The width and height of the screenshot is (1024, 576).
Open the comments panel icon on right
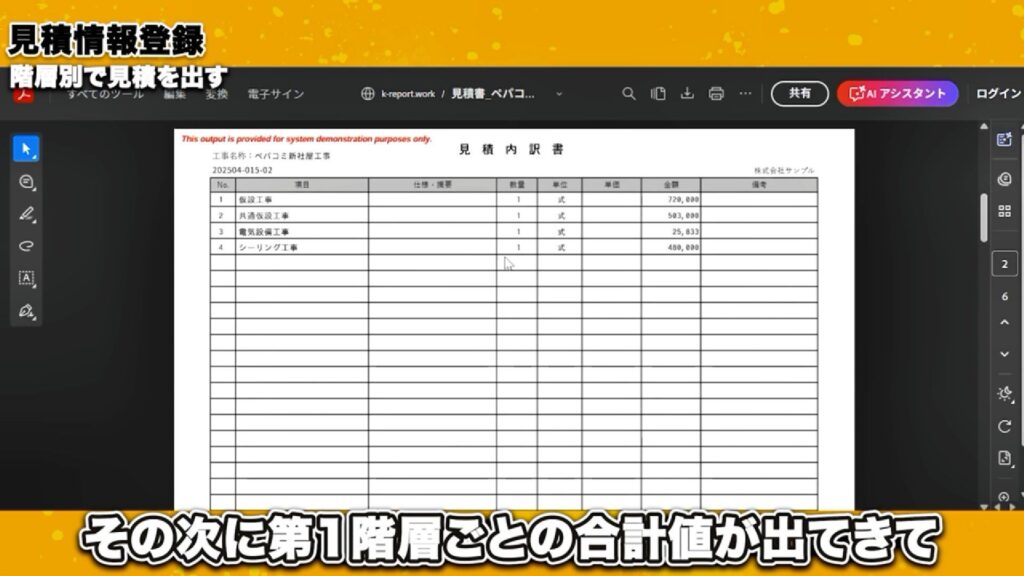pyautogui.click(x=1004, y=179)
